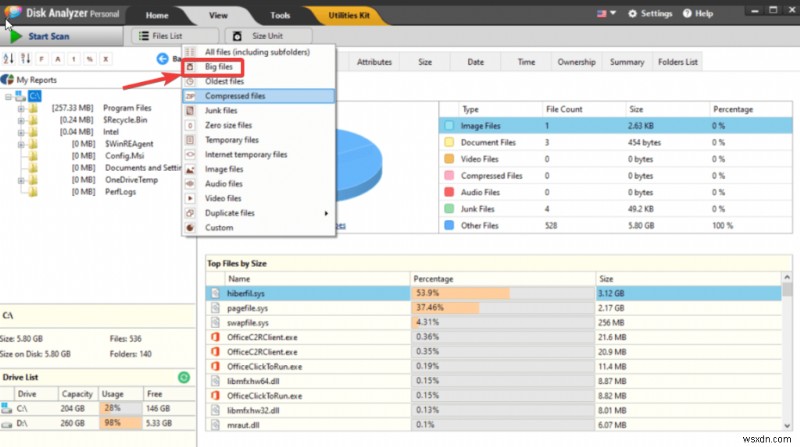This screenshot has height=447, width=800.
Task: Choose Internet temporary files entry
Action: click(x=259, y=155)
